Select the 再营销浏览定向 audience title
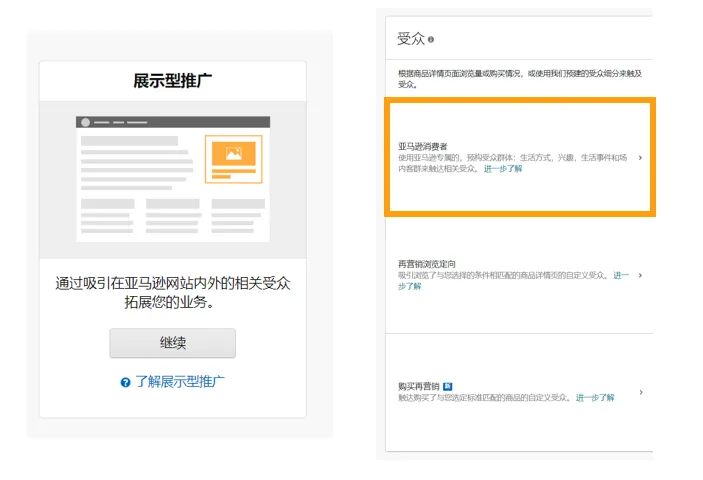The image size is (703, 480). tap(427, 264)
